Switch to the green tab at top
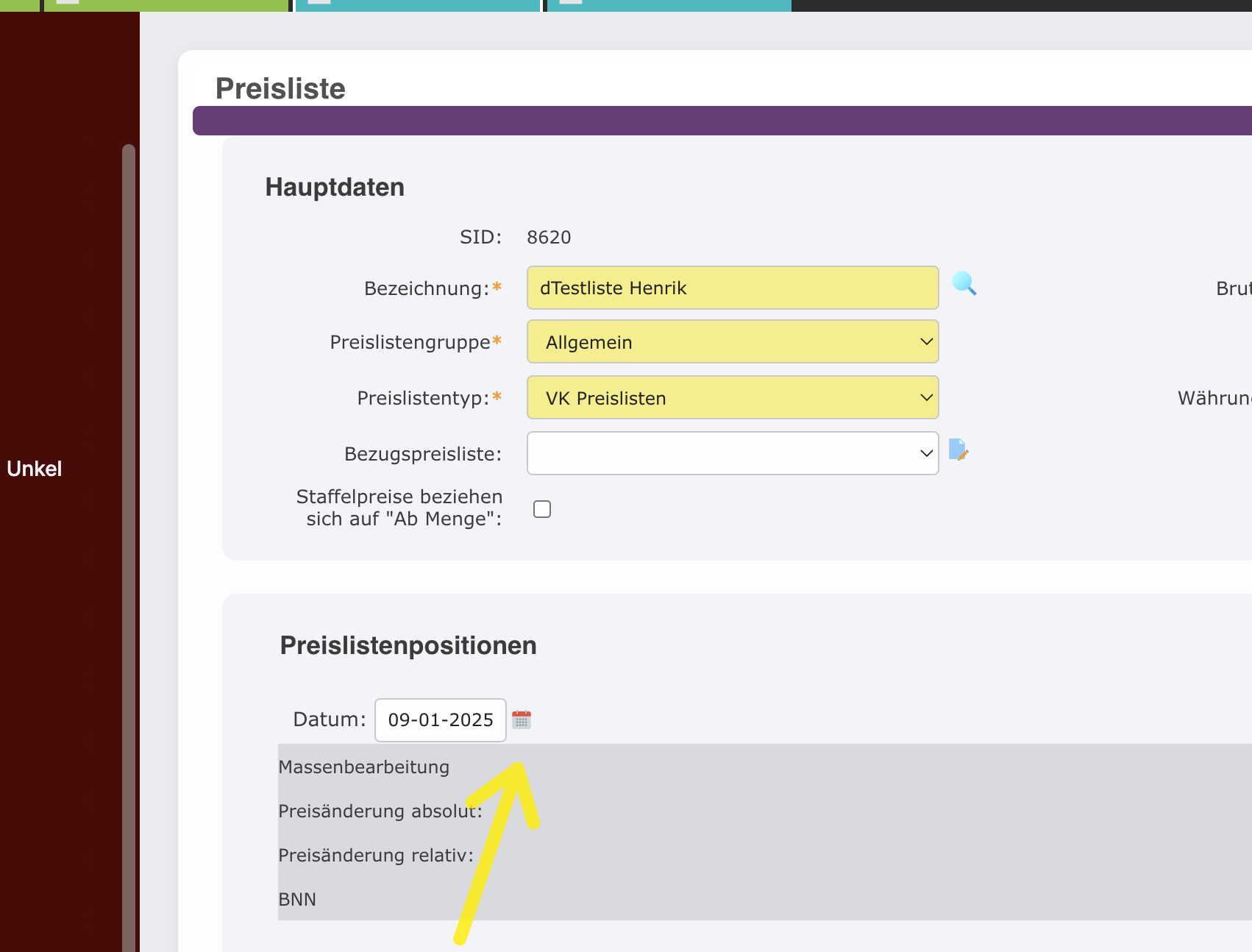Image resolution: width=1252 pixels, height=952 pixels. point(166,5)
